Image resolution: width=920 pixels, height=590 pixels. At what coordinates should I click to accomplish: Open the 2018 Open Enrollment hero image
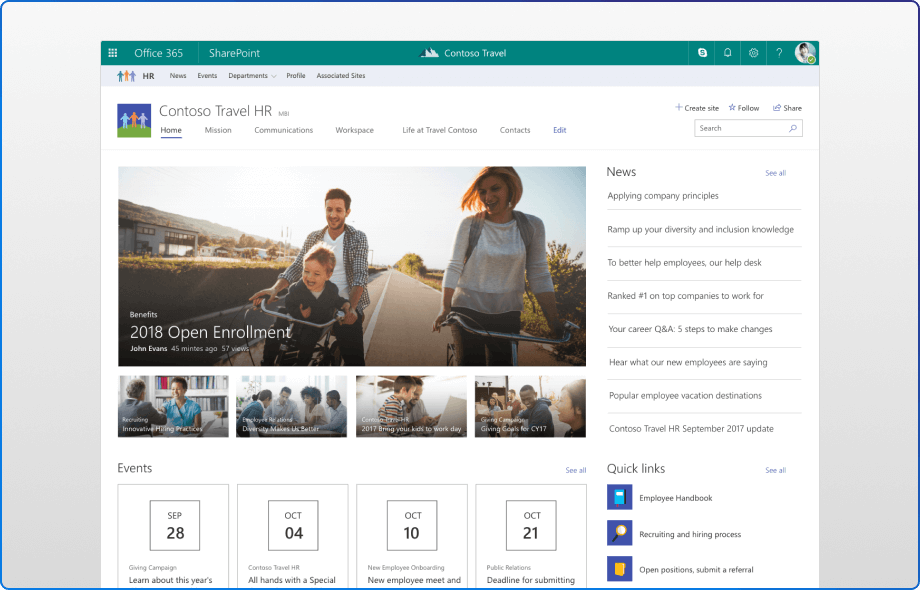[352, 266]
